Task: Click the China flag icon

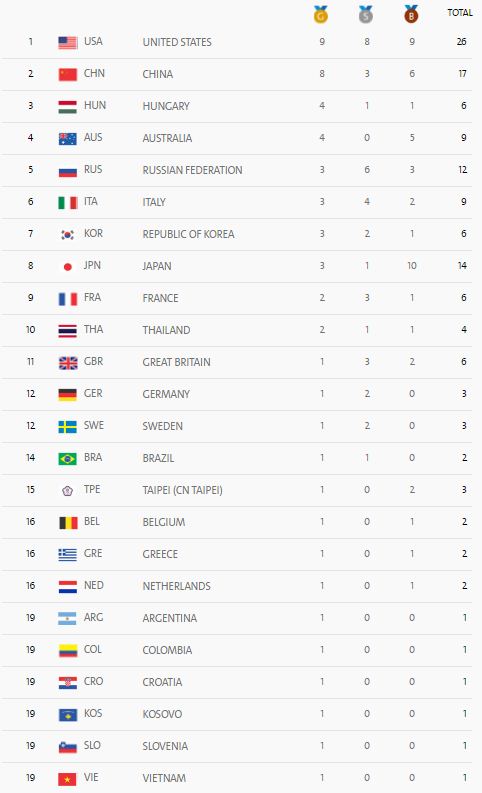Action: pos(68,74)
